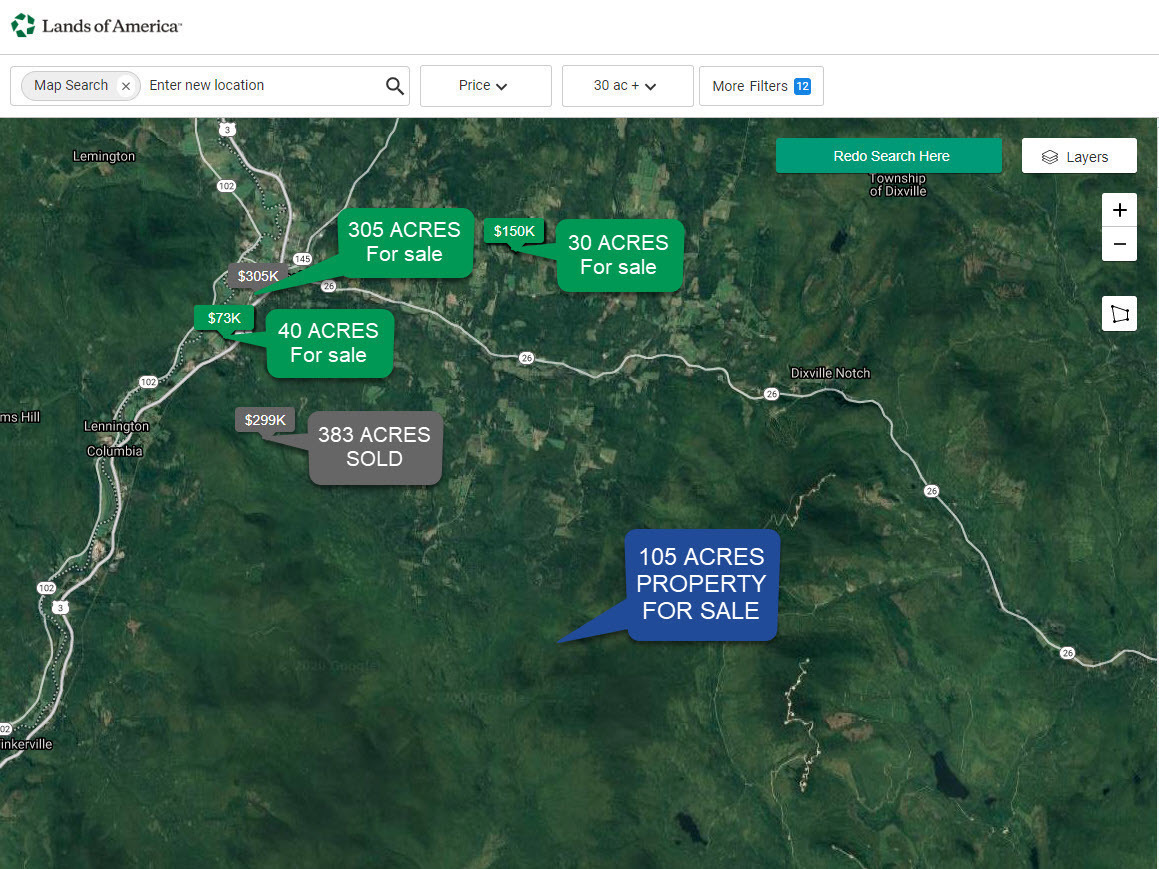This screenshot has height=869, width=1159.
Task: Select the $305K listing marker
Action: pos(257,276)
